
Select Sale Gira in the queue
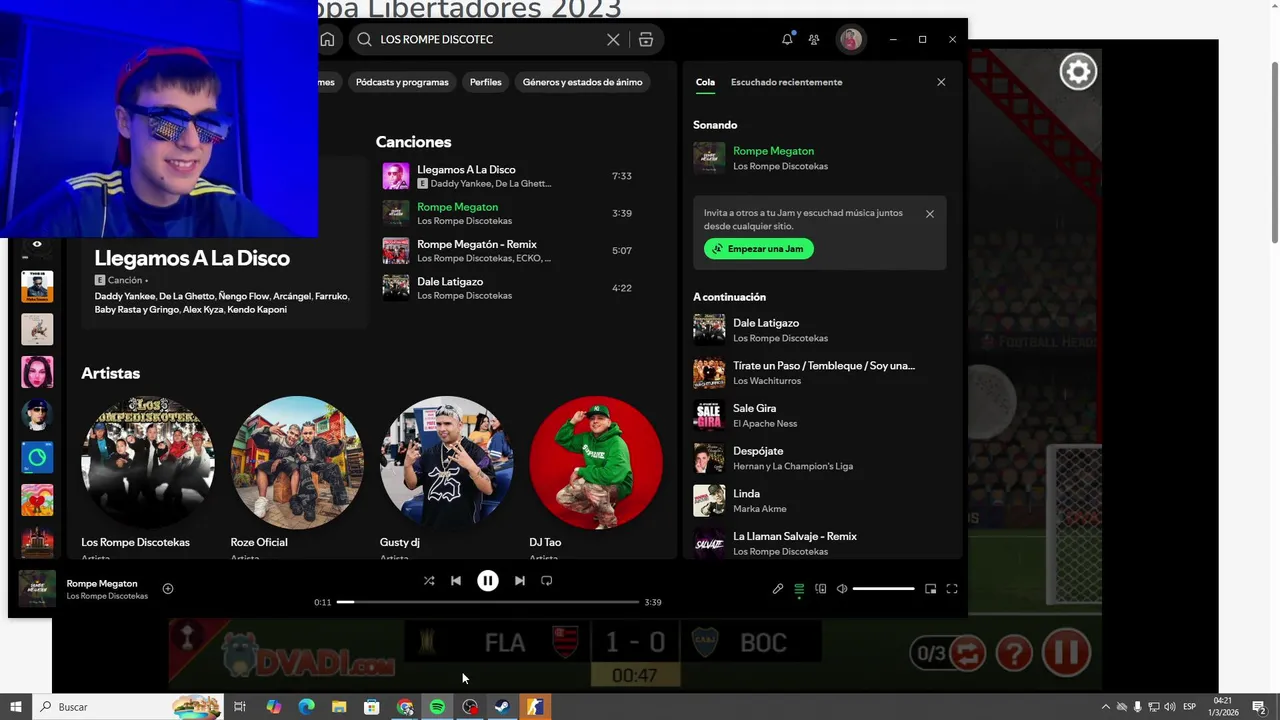click(818, 415)
